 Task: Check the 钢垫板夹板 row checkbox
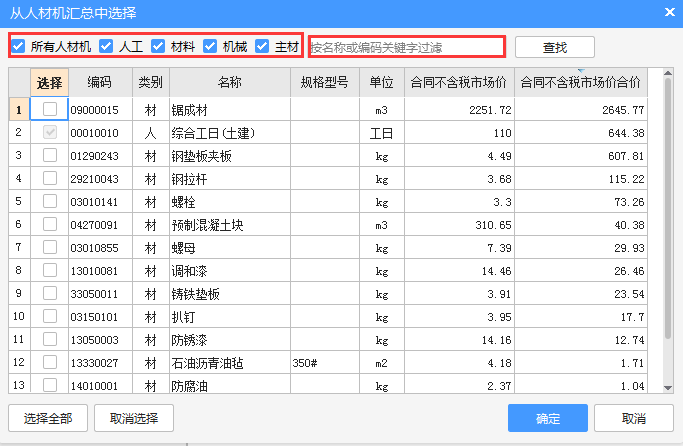pos(50,155)
